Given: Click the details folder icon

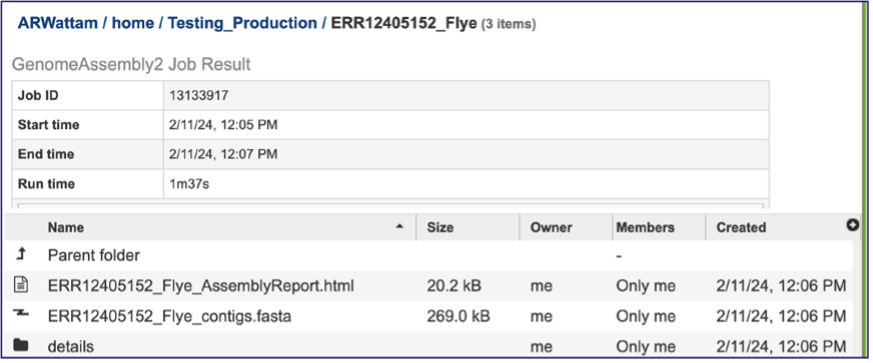Looking at the screenshot, I should pyautogui.click(x=21, y=345).
